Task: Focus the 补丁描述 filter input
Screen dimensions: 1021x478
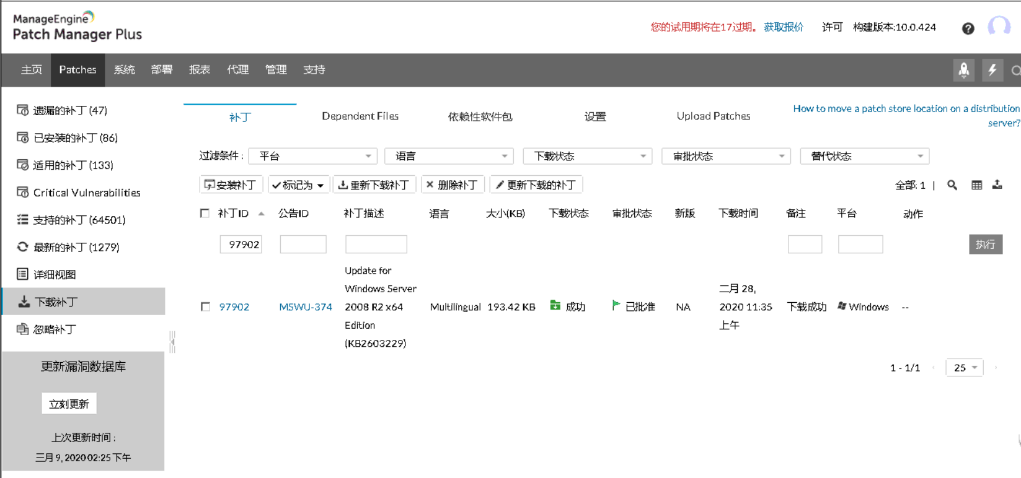Action: [x=376, y=245]
